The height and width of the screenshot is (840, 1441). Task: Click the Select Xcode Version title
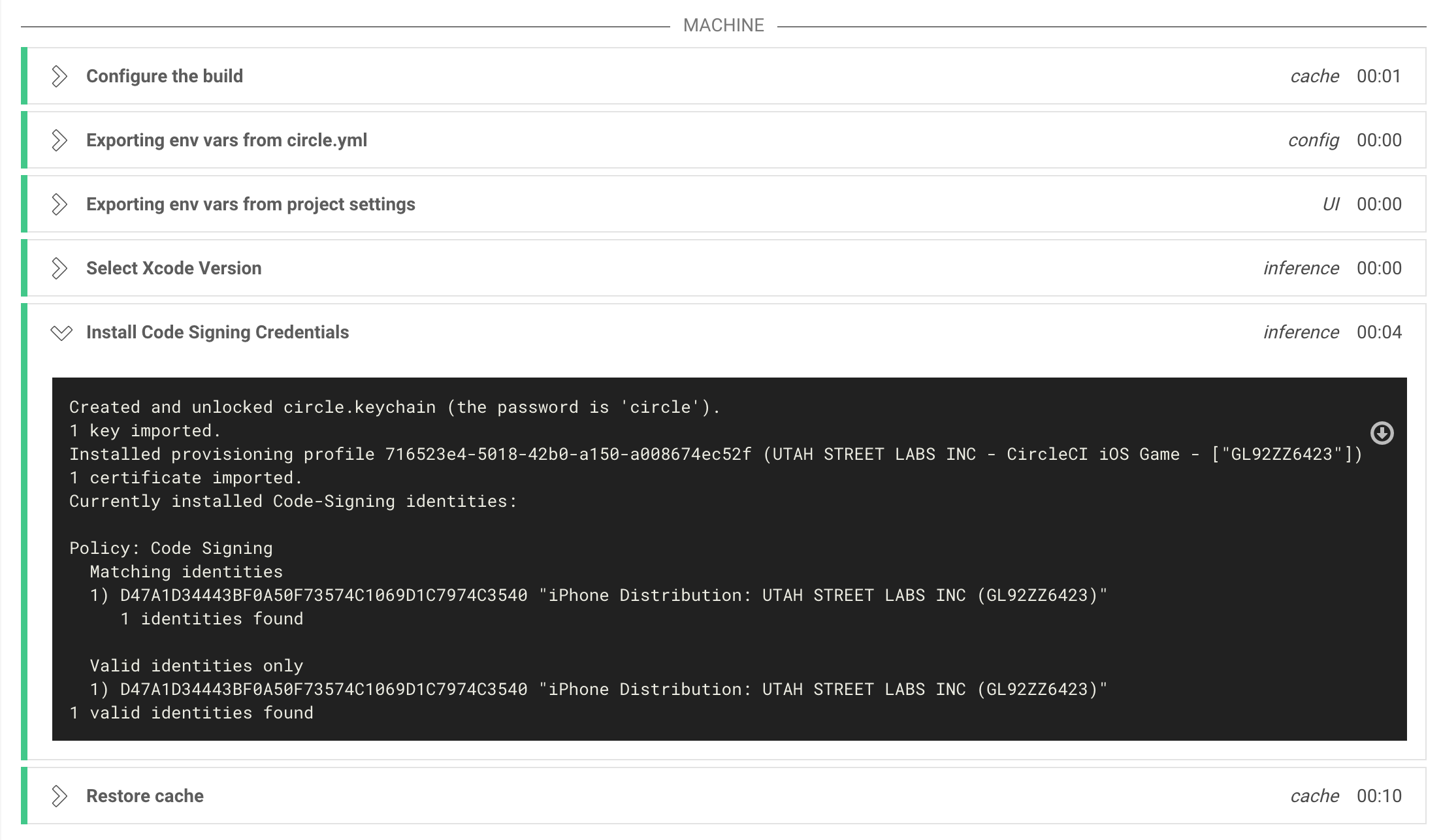(174, 268)
